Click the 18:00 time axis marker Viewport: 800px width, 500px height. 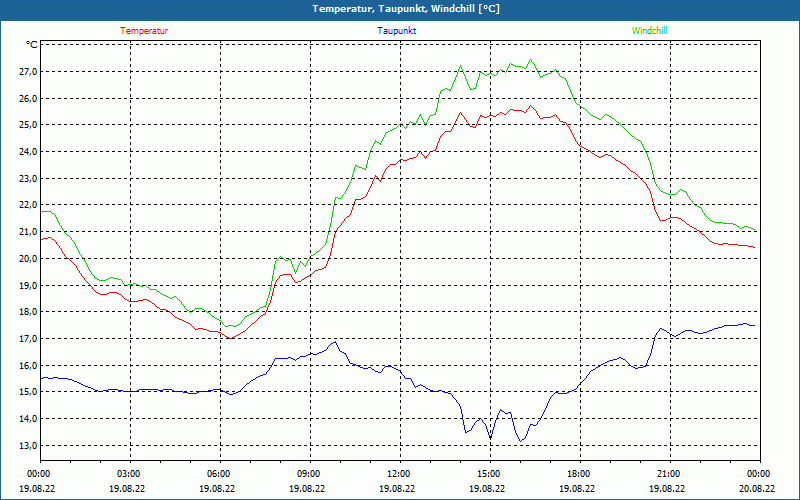pyautogui.click(x=579, y=474)
